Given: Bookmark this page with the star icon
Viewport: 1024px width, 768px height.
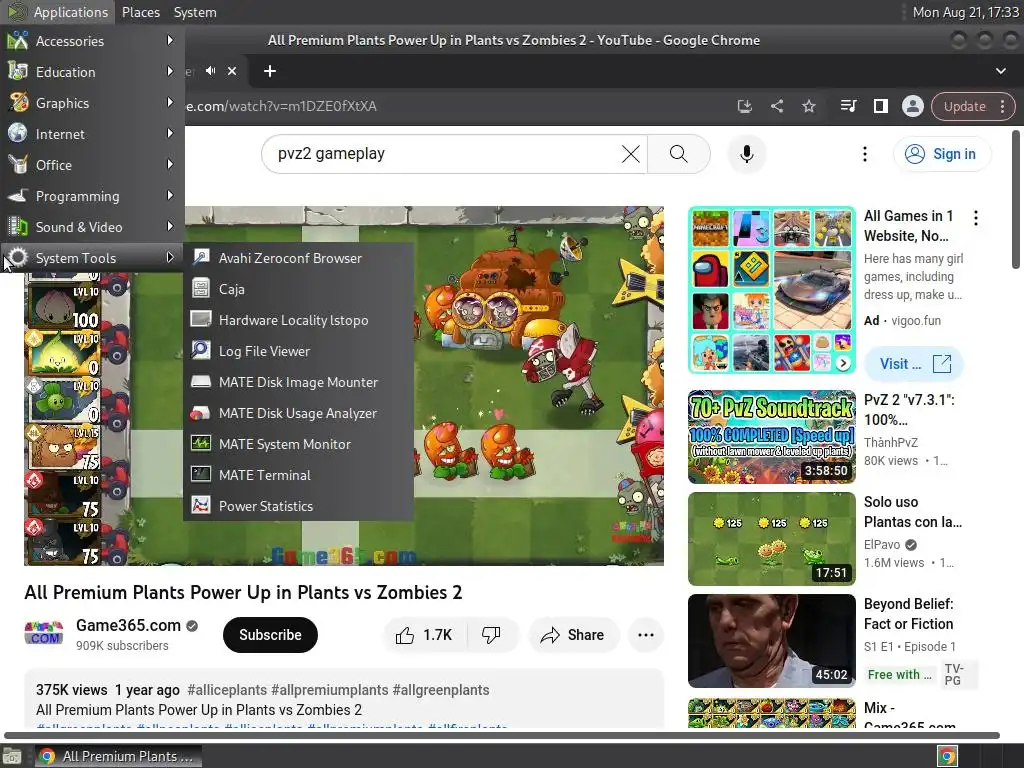Looking at the screenshot, I should [x=808, y=106].
